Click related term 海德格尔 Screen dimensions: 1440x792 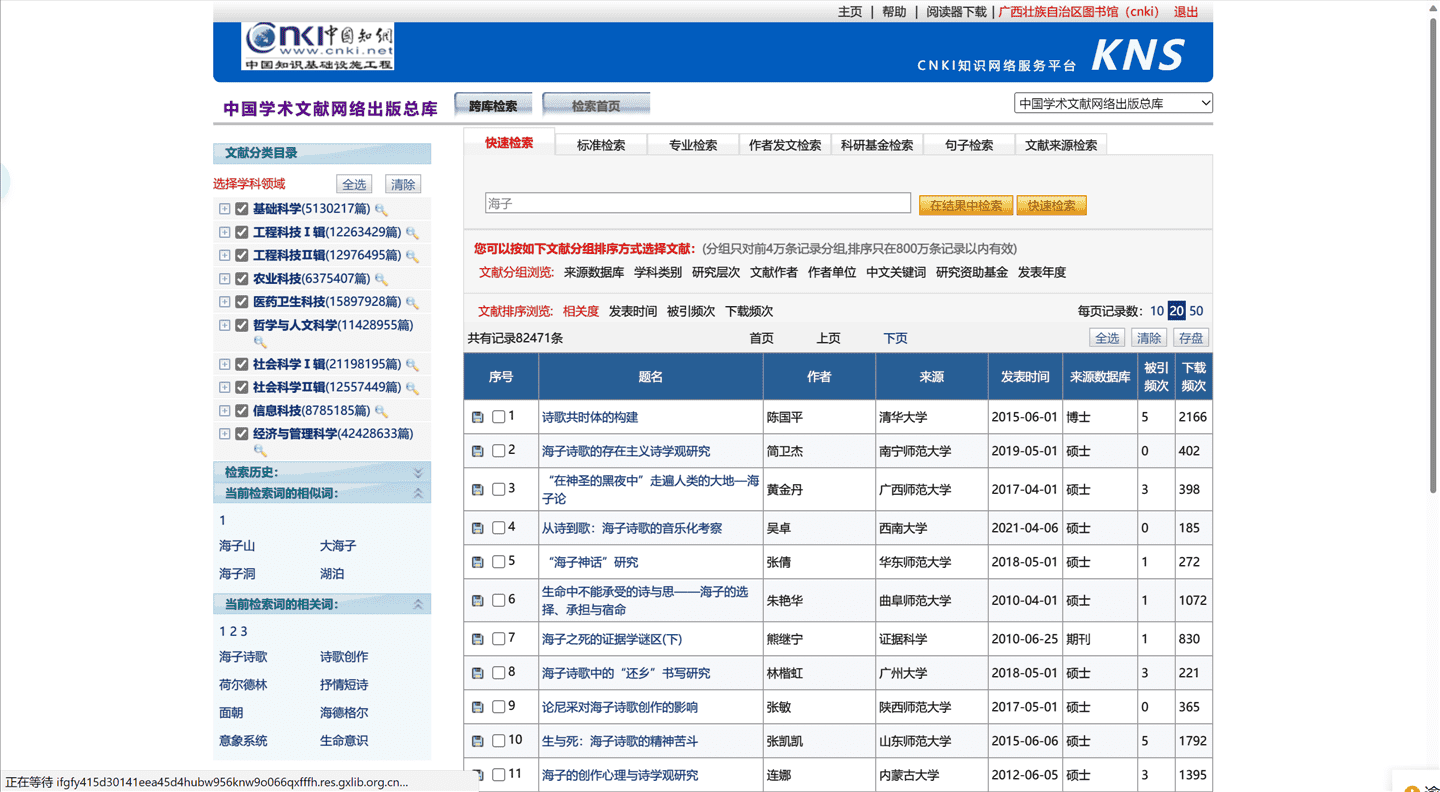(x=344, y=713)
